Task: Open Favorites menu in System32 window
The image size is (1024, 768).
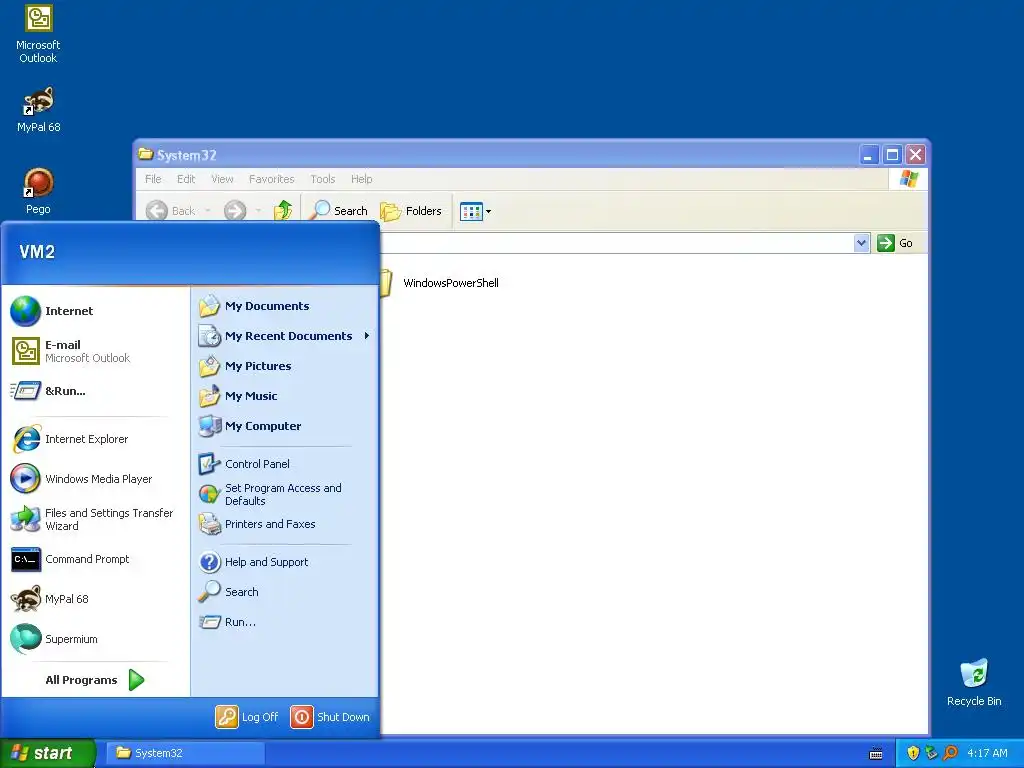Action: click(x=272, y=179)
